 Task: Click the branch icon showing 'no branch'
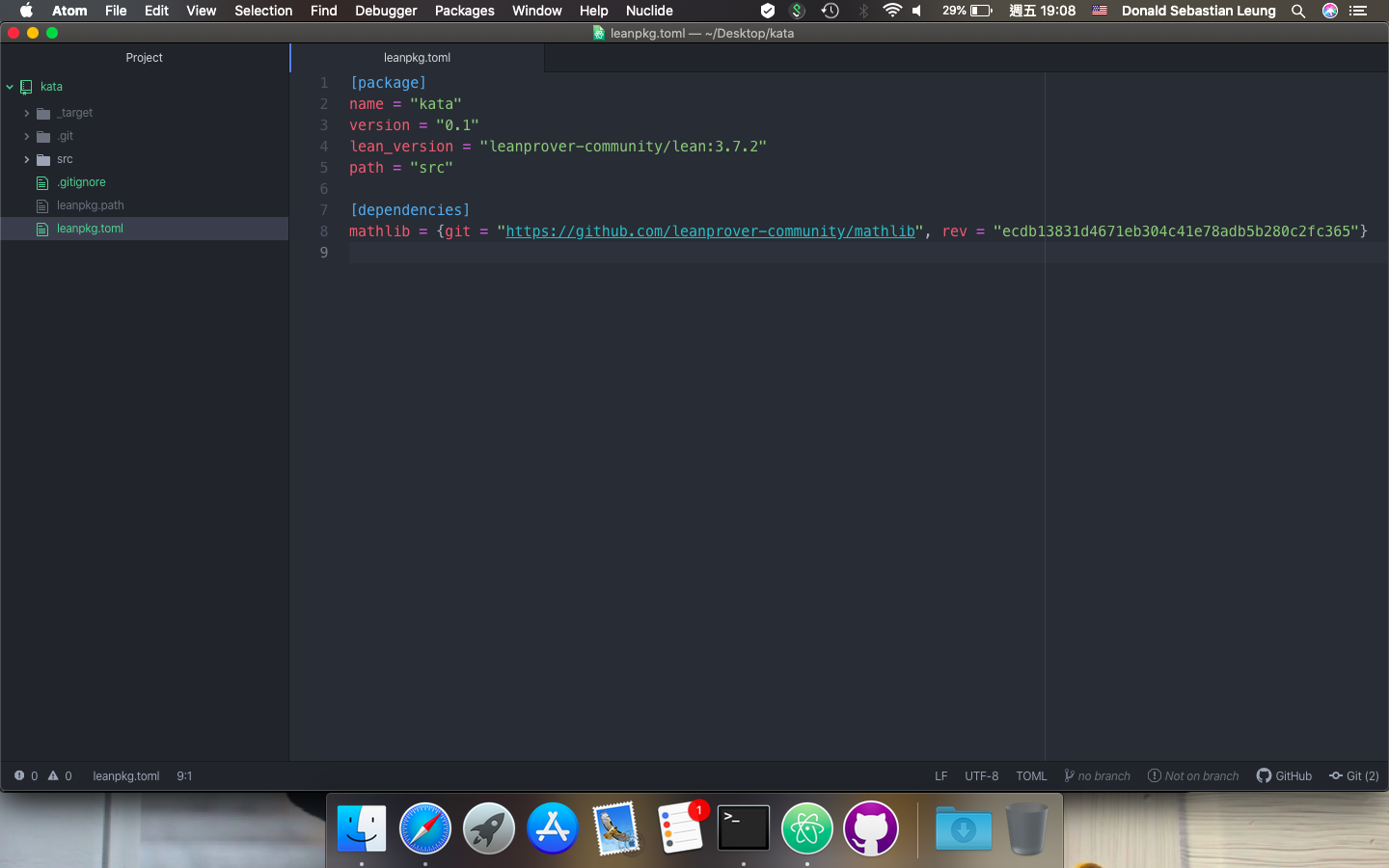[1097, 775]
